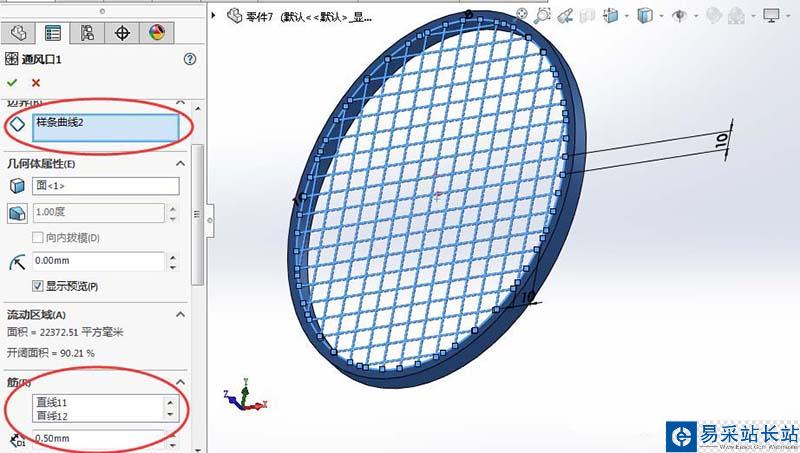The width and height of the screenshot is (800, 453).
Task: Expand the flyout tree arrow beside 零件7
Action: coord(213,15)
